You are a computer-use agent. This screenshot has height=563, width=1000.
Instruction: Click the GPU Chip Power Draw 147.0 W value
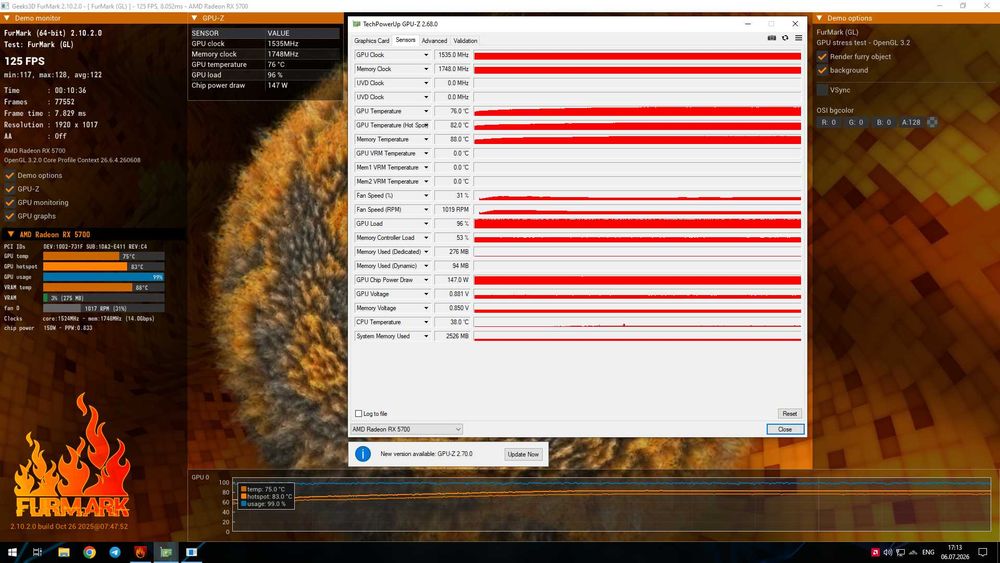(452, 280)
